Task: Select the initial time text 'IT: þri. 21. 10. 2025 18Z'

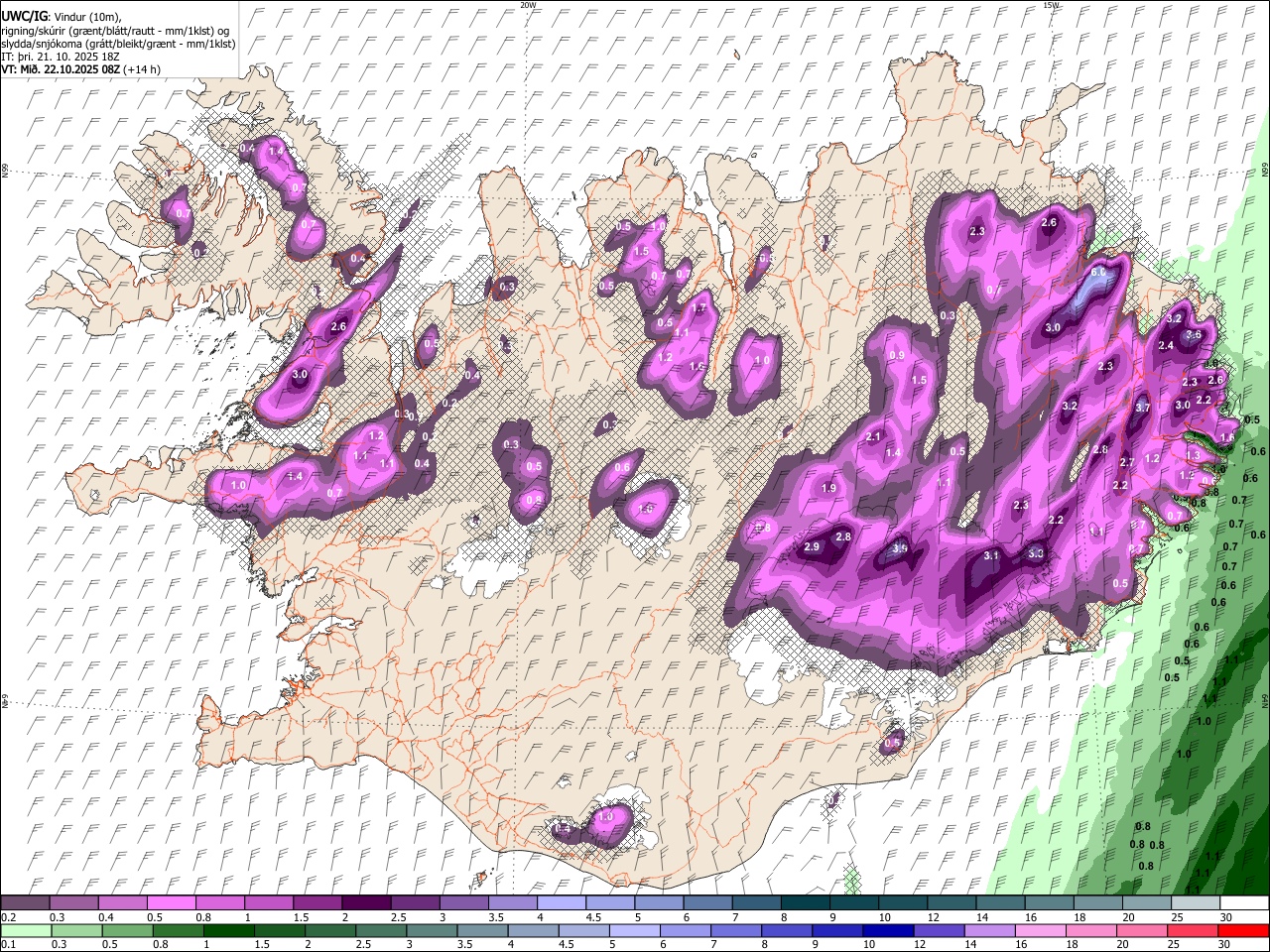Action: click(62, 57)
